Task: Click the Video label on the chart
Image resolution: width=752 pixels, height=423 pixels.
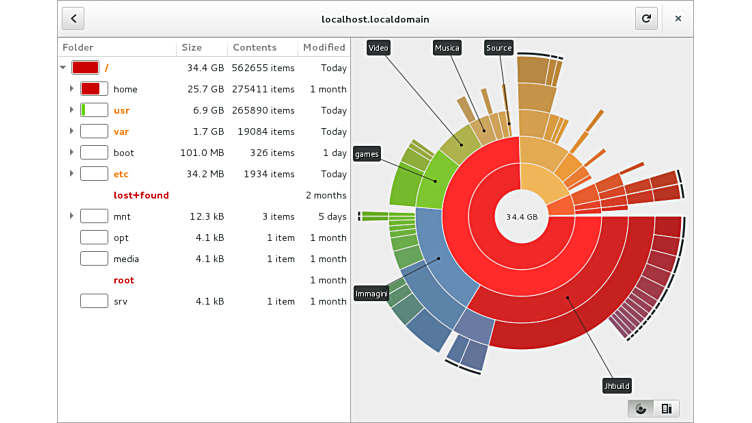Action: pos(378,47)
